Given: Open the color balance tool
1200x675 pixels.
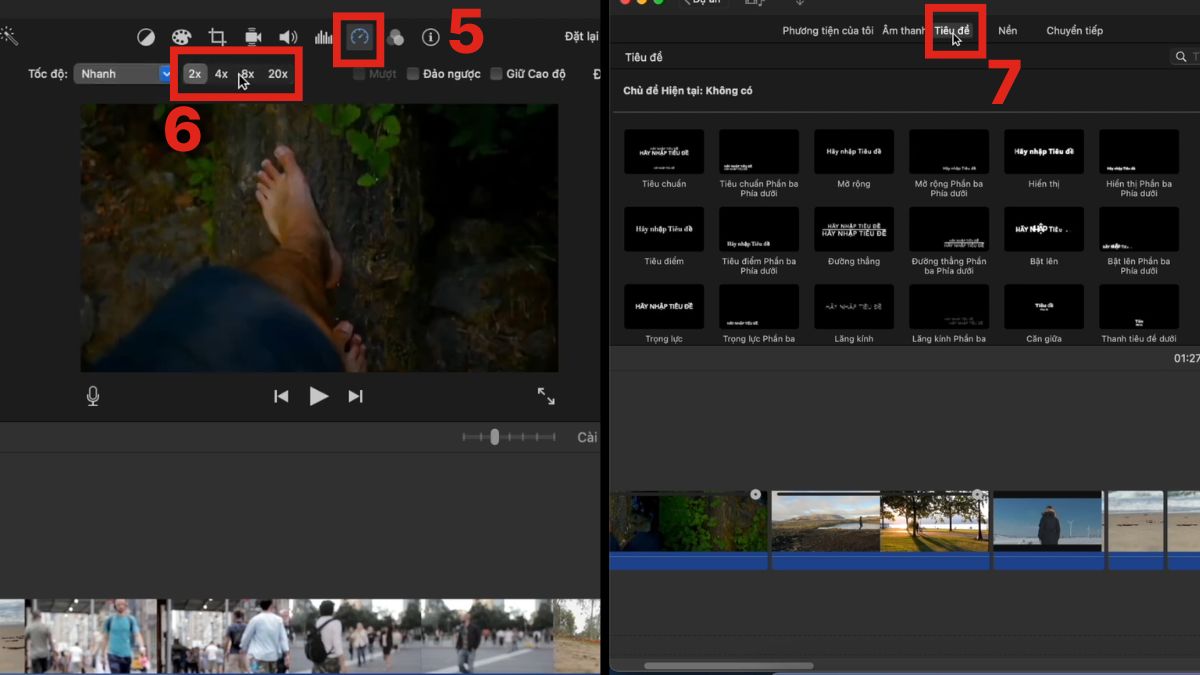Looking at the screenshot, I should (146, 38).
